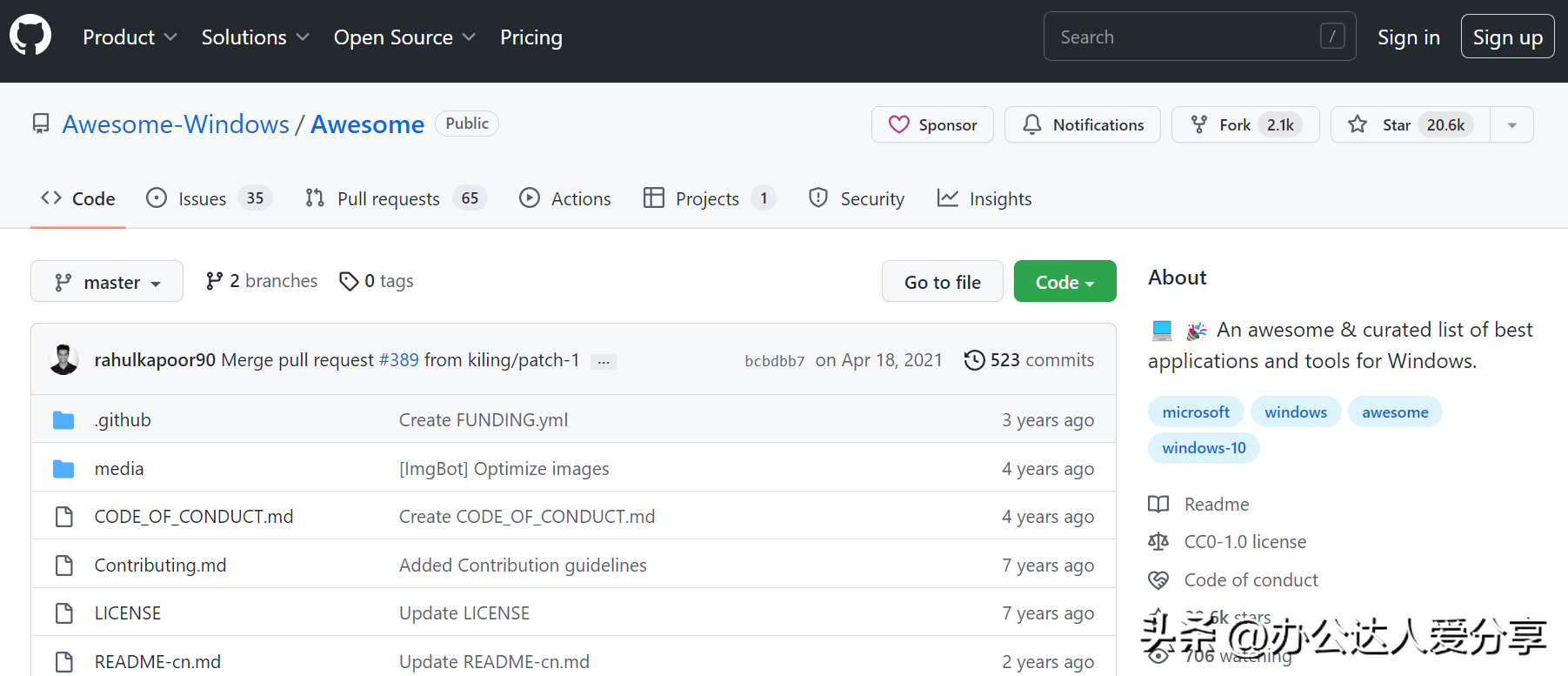This screenshot has height=676, width=1568.
Task: Click the Notifications bell button
Action: point(1083,124)
